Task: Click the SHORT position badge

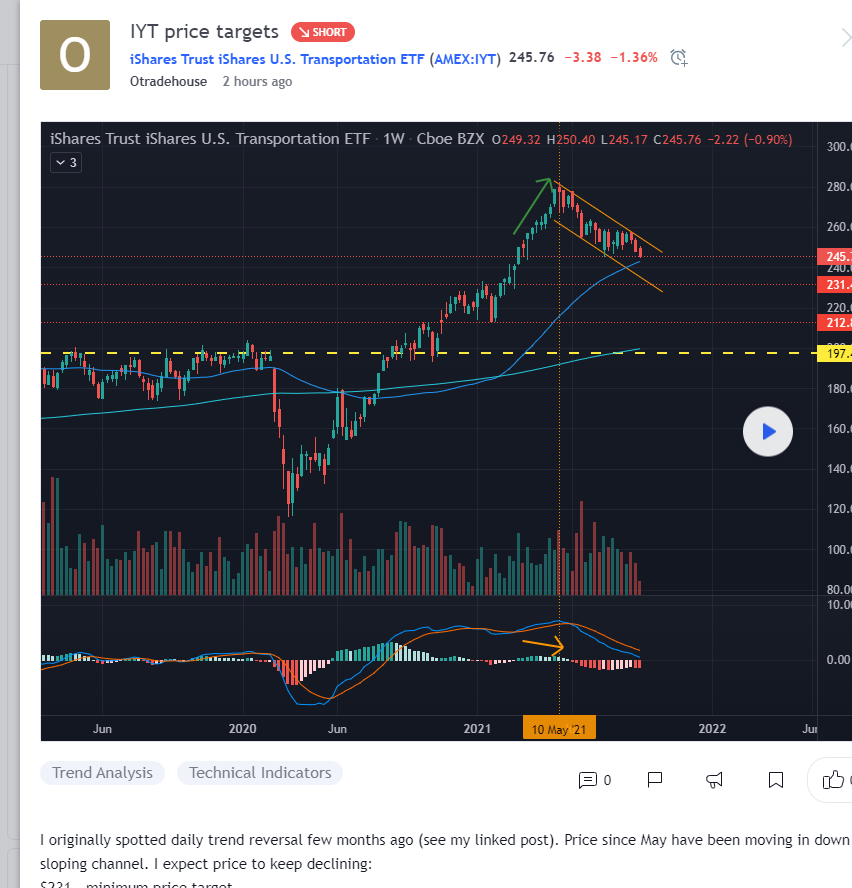Action: [x=322, y=32]
